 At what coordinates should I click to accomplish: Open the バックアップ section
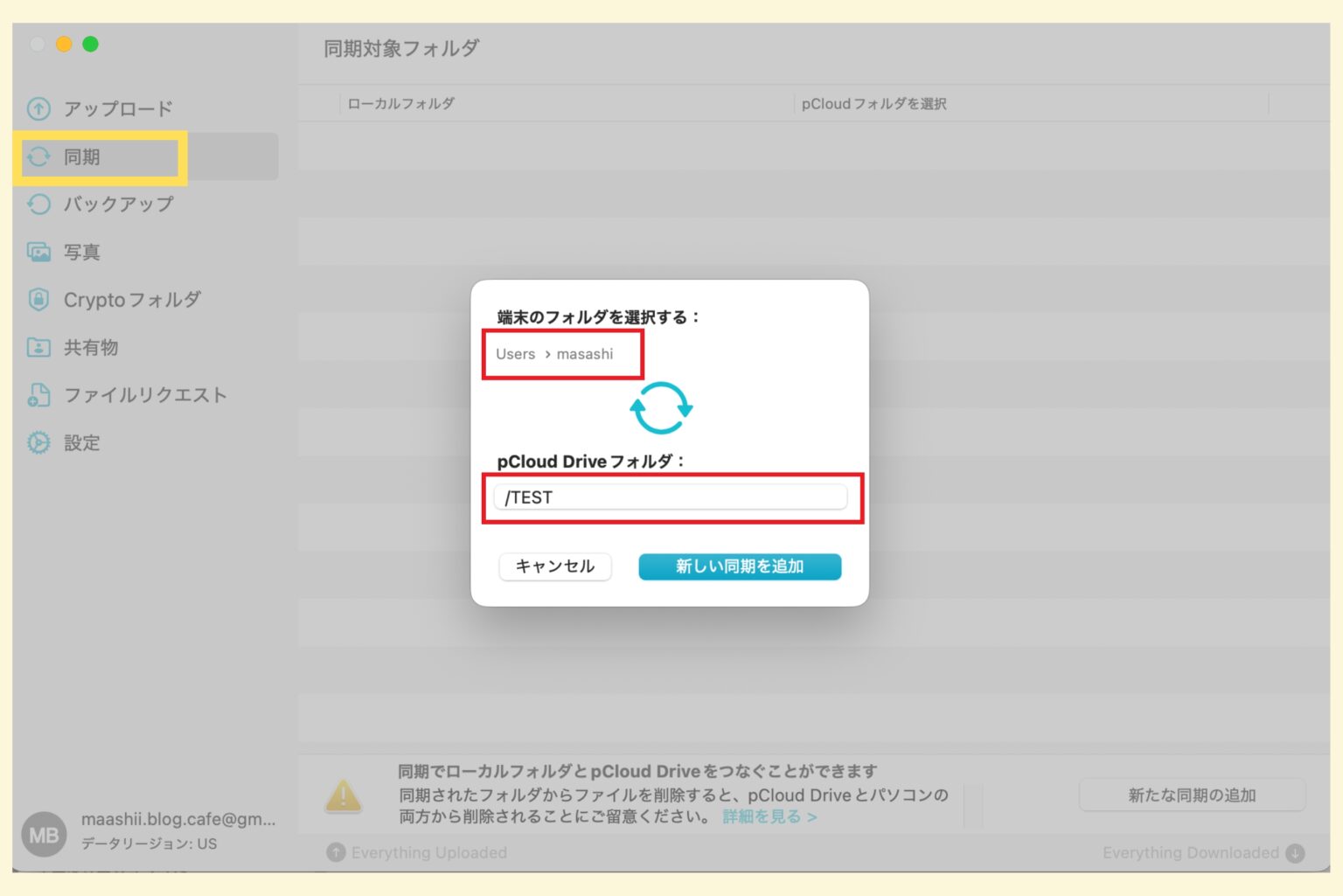[x=118, y=205]
